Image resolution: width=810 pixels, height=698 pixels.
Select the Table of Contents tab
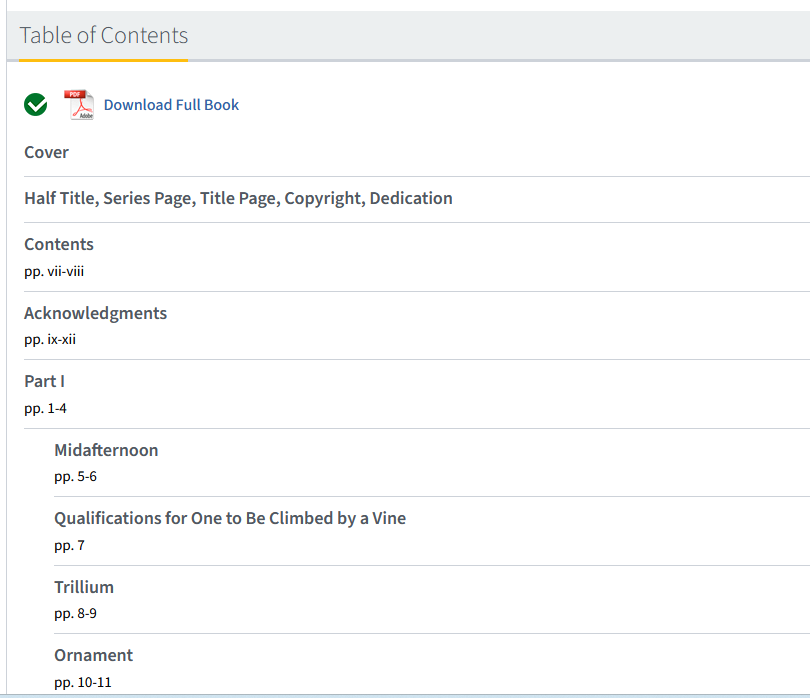click(104, 36)
